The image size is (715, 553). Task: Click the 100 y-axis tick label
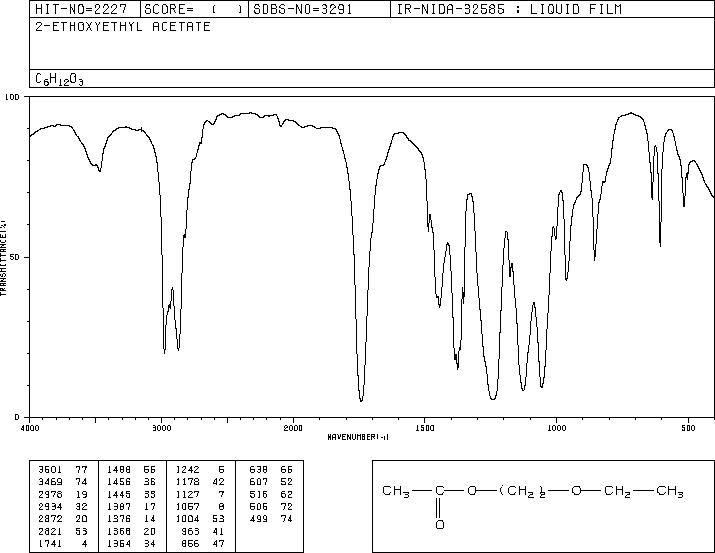coord(12,97)
